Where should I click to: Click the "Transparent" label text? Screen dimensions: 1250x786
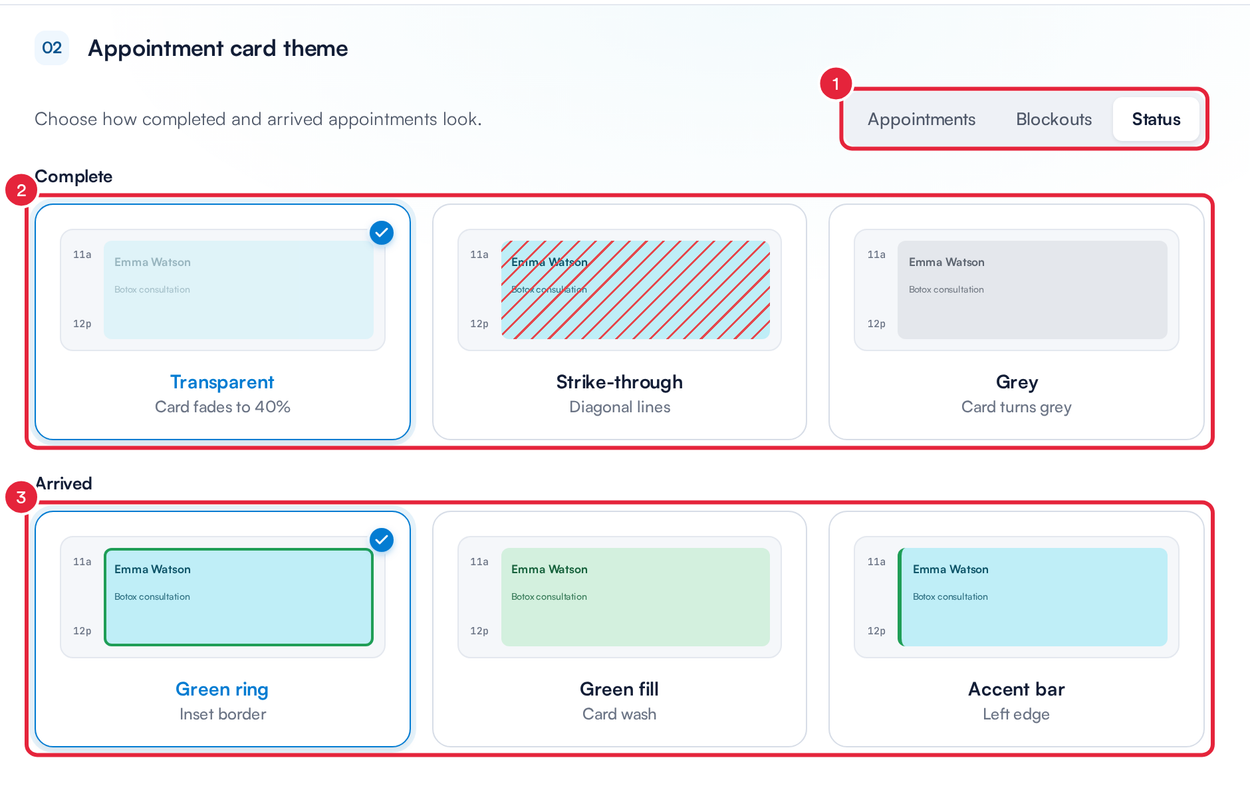222,382
